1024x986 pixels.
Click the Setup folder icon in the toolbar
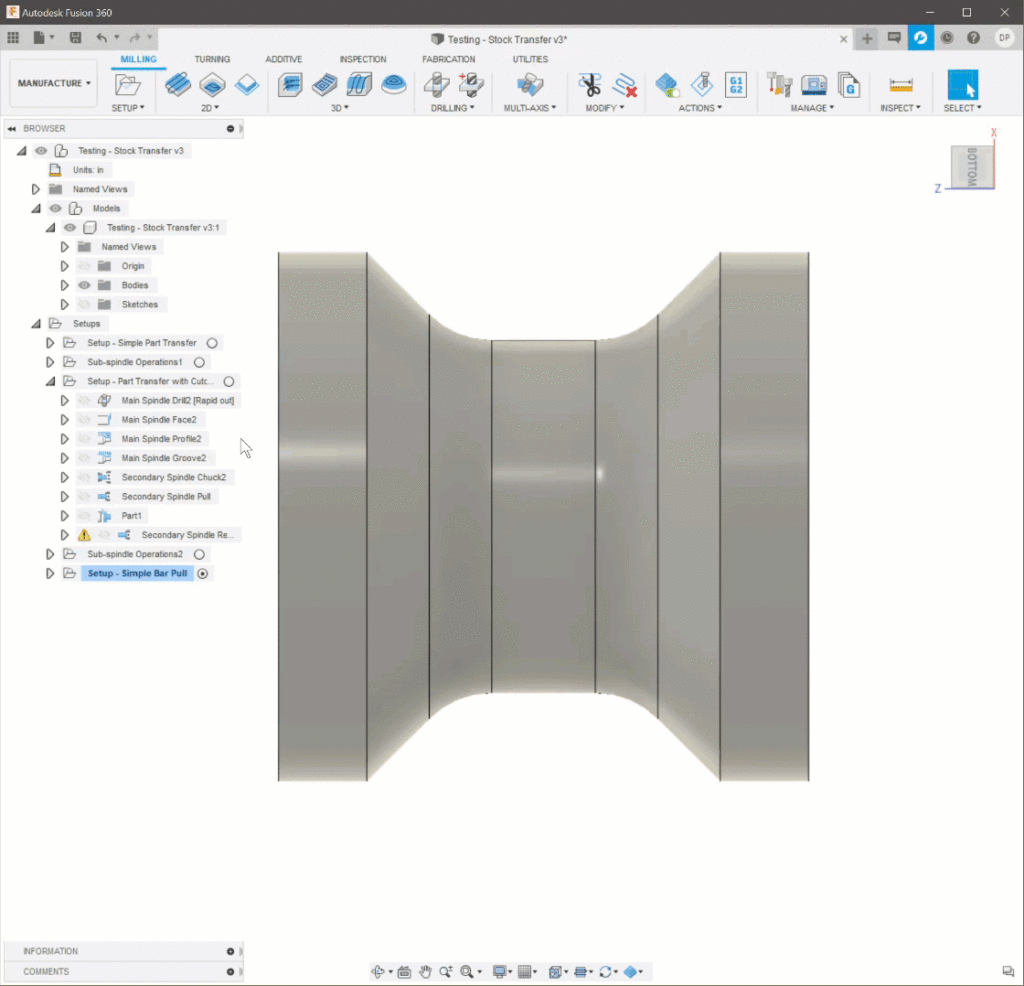(x=127, y=85)
